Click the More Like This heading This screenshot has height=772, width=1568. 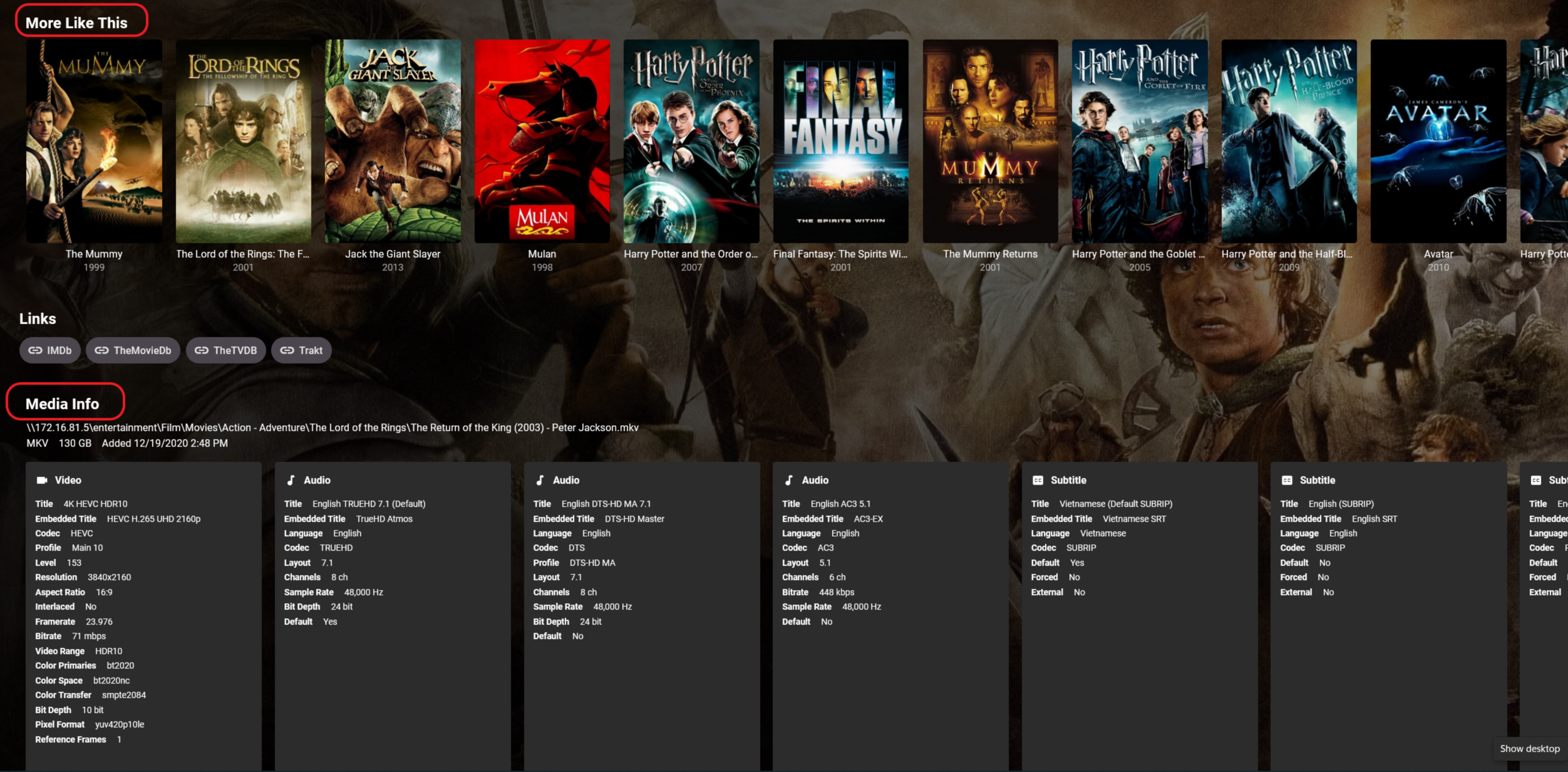76,23
